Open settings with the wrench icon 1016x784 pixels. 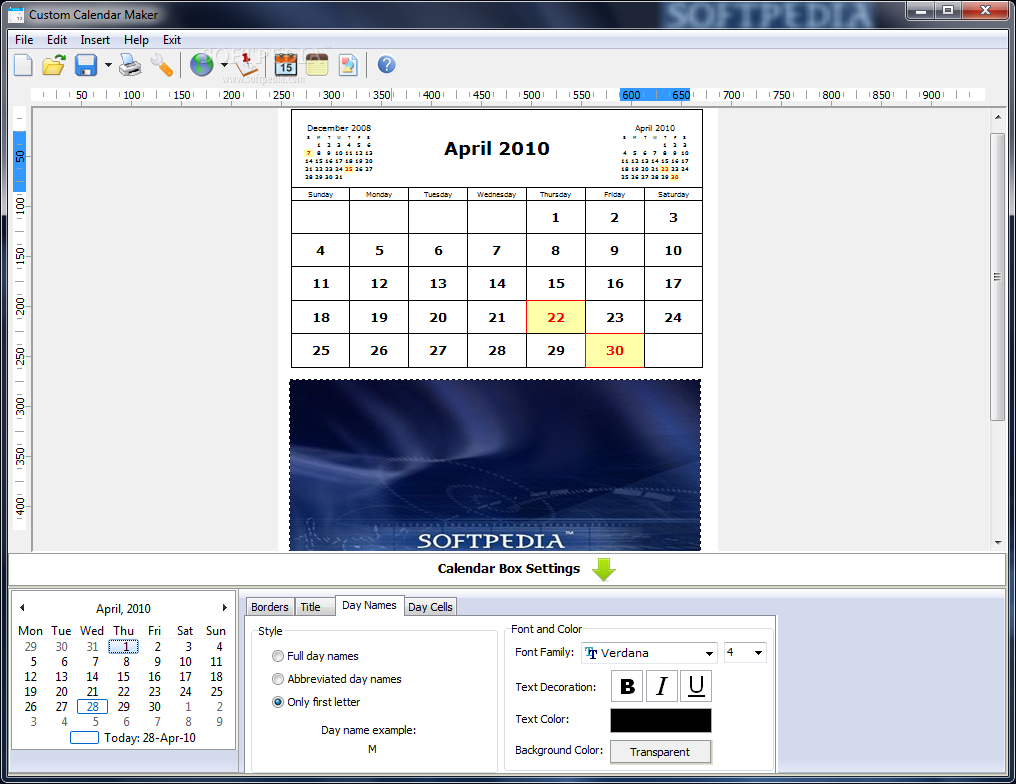tap(161, 65)
